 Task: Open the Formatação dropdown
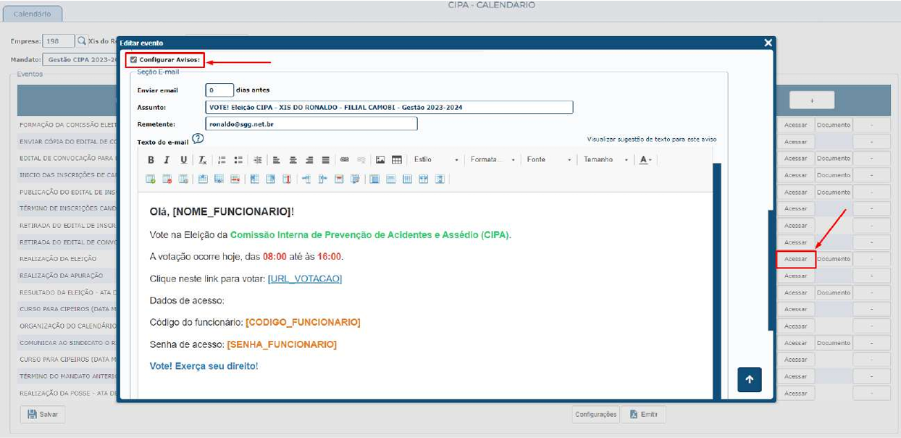493,160
